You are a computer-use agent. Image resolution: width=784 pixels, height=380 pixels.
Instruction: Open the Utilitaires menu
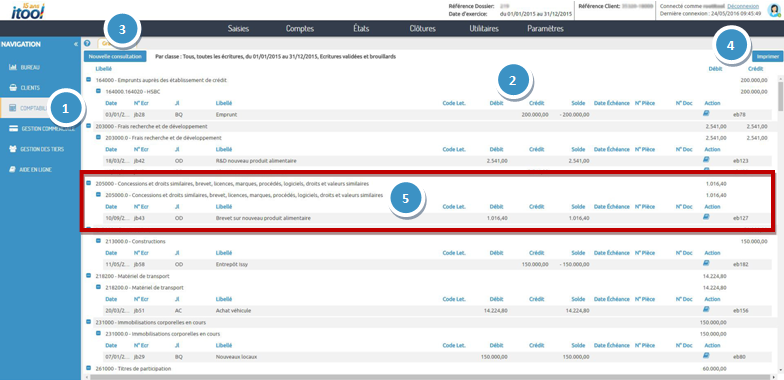pos(484,28)
